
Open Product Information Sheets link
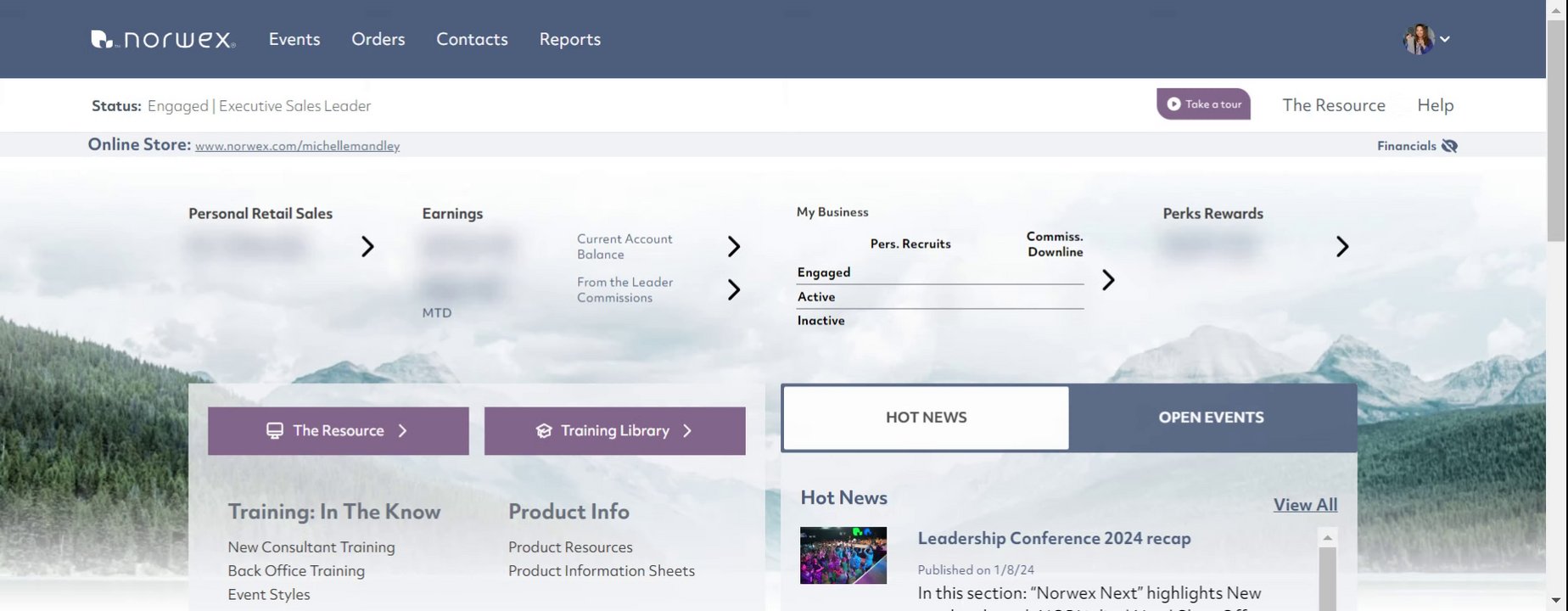point(602,571)
